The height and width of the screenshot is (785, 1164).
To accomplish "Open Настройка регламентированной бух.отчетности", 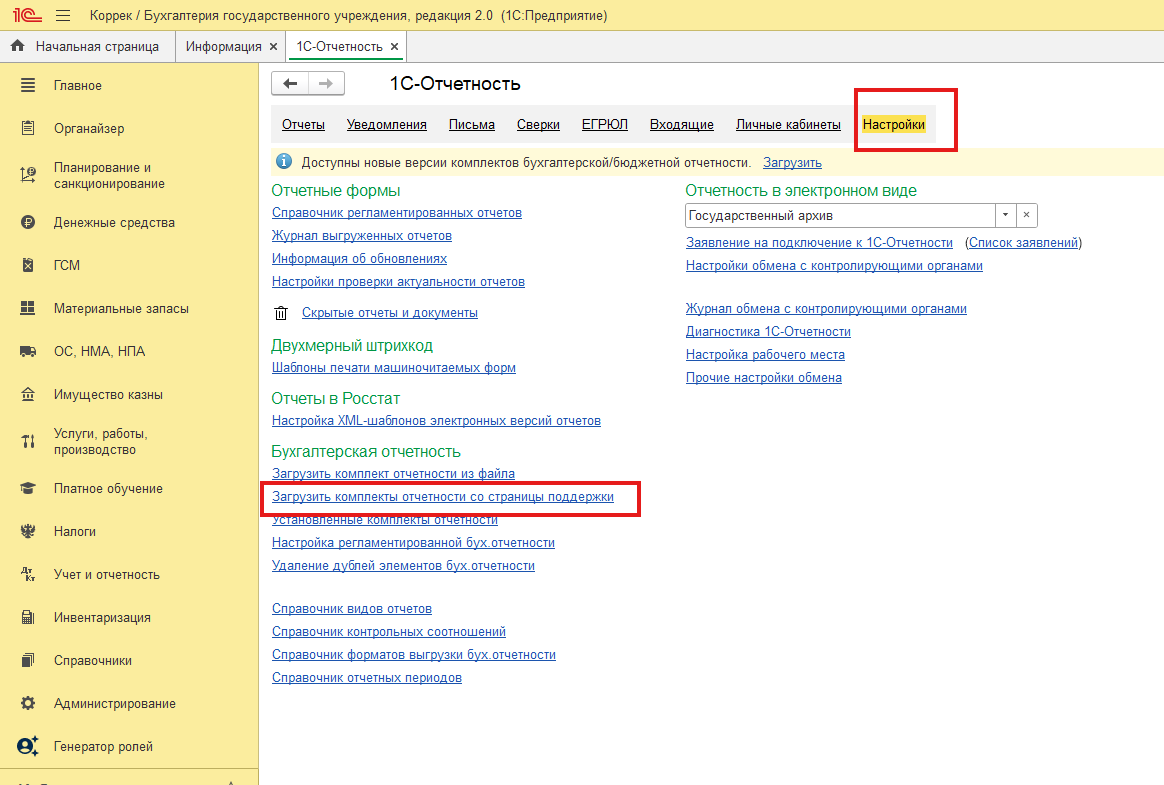I will click(413, 542).
